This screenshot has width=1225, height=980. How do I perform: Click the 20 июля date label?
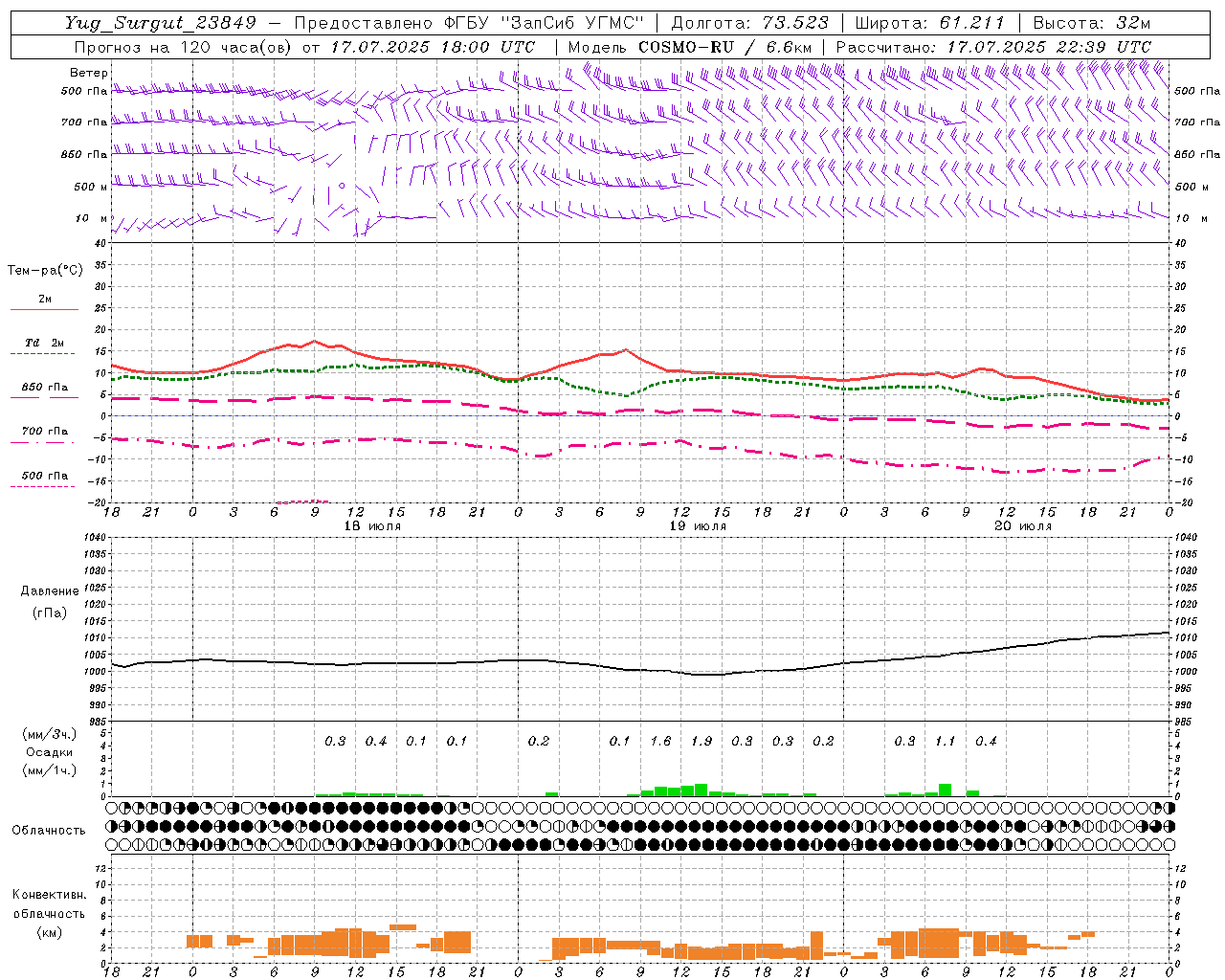1023,526
